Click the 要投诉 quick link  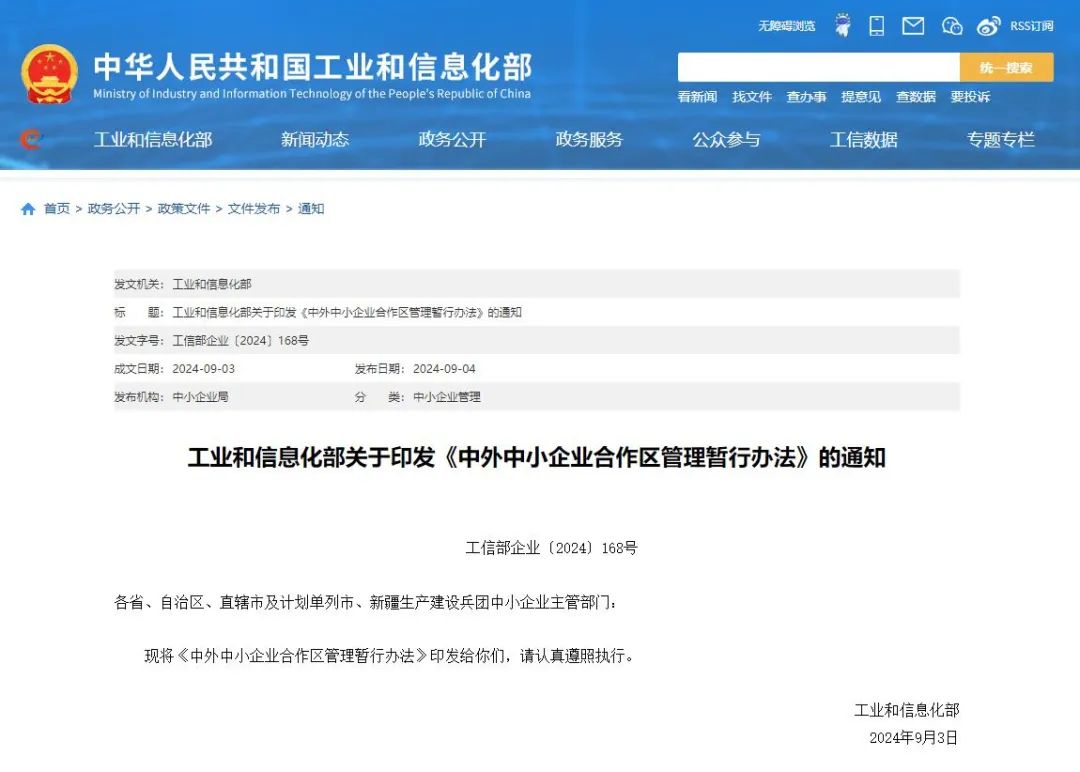point(970,97)
